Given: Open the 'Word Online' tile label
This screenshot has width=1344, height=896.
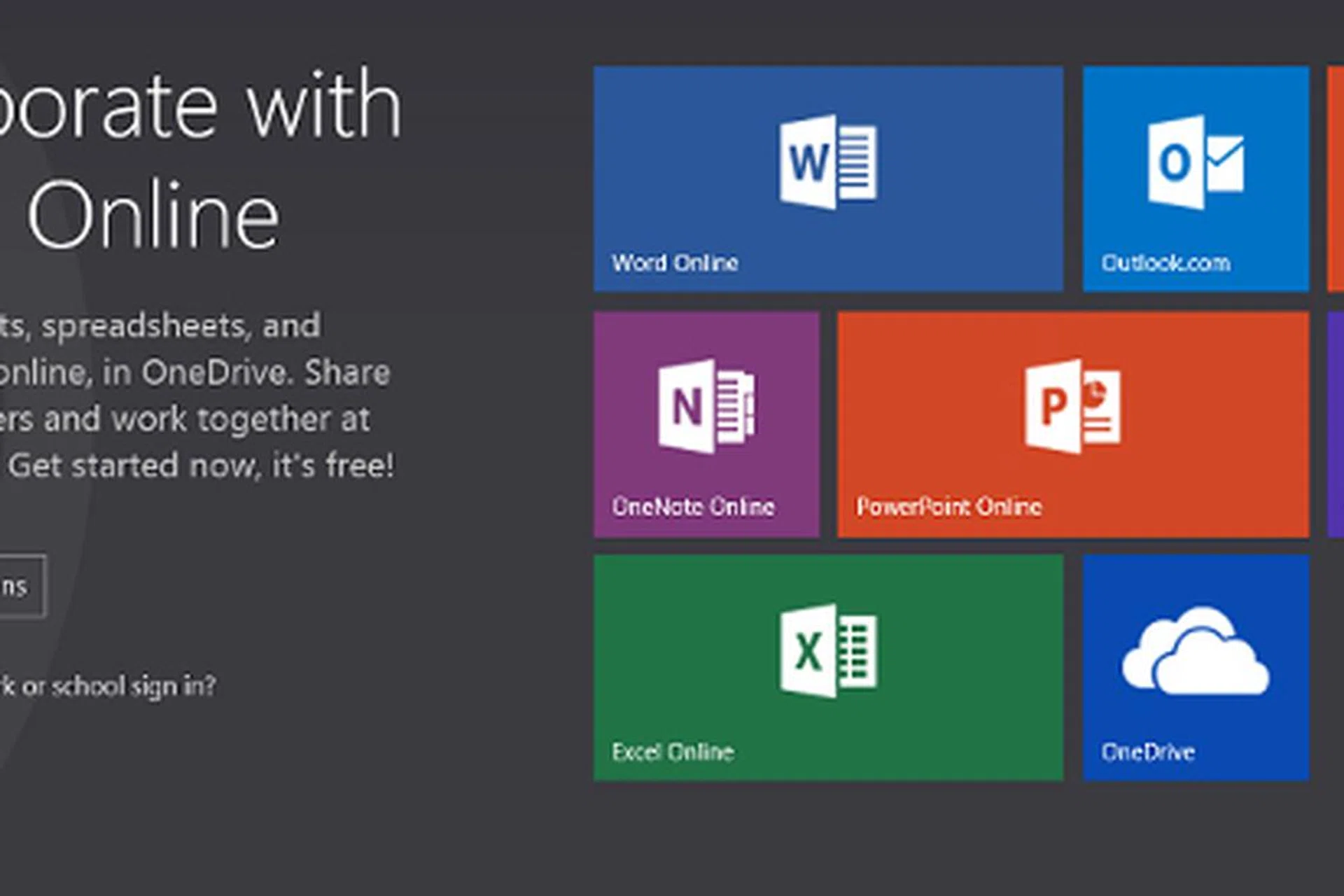Looking at the screenshot, I should pos(675,263).
